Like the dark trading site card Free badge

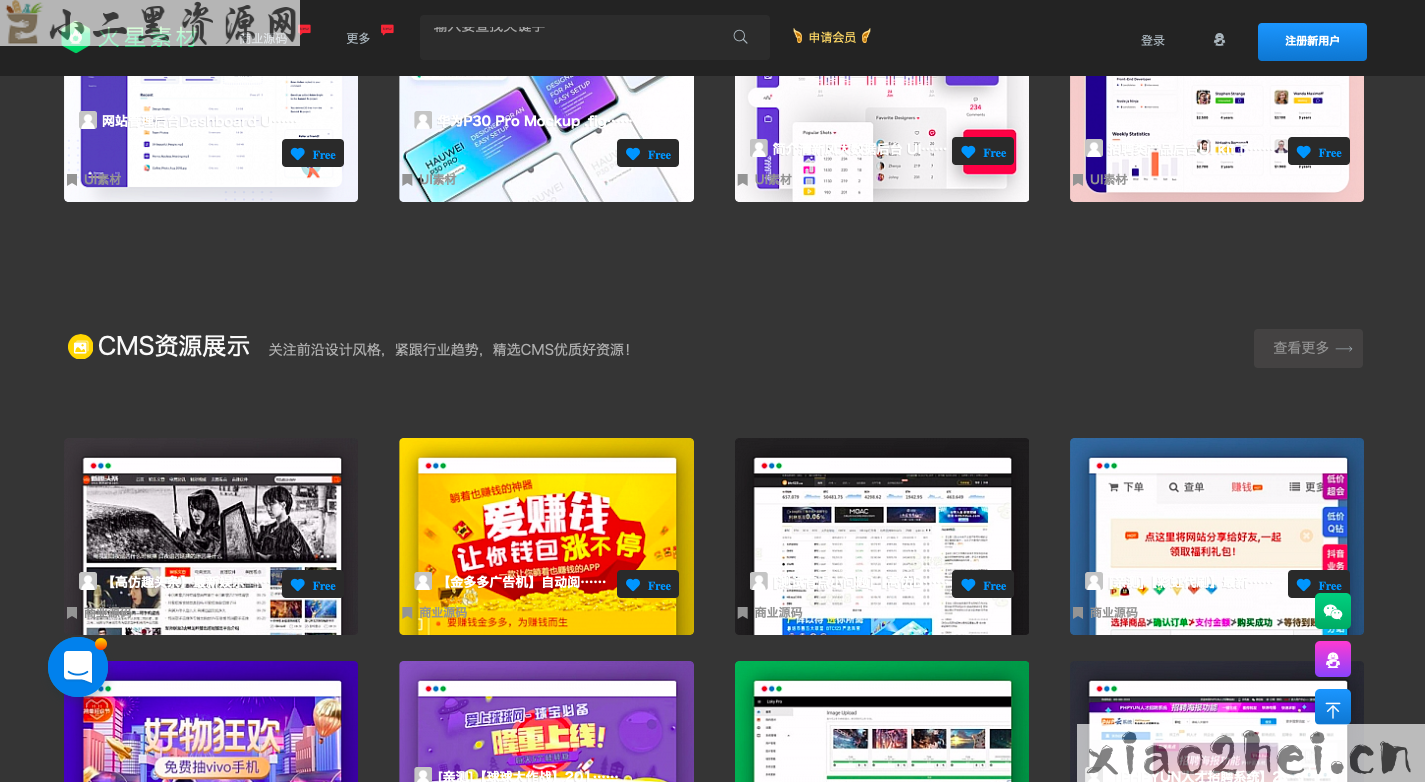coord(983,584)
